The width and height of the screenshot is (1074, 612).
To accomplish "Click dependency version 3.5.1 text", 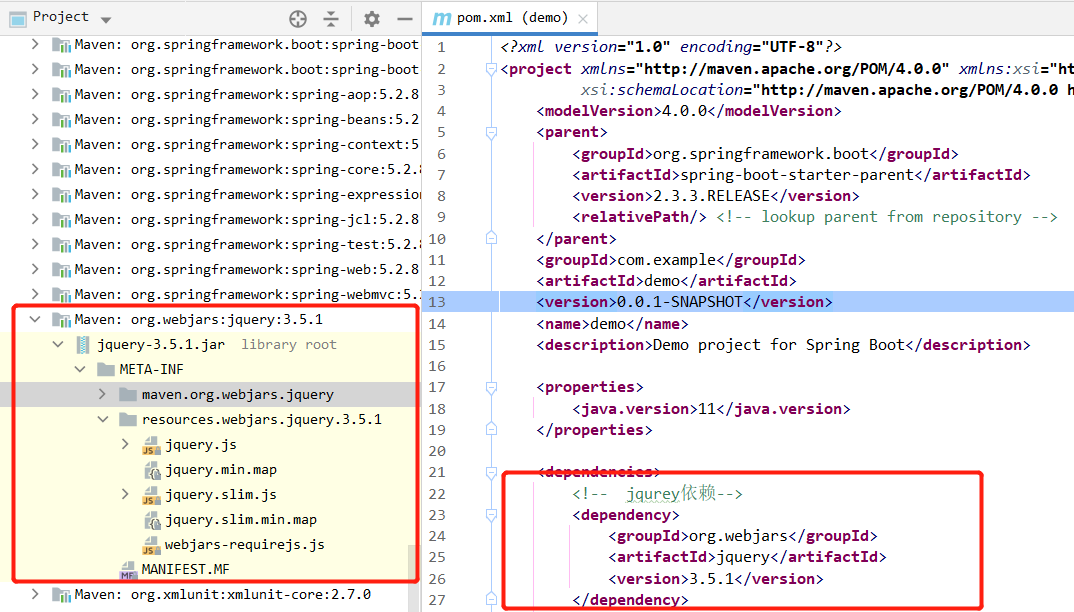I will click(711, 579).
